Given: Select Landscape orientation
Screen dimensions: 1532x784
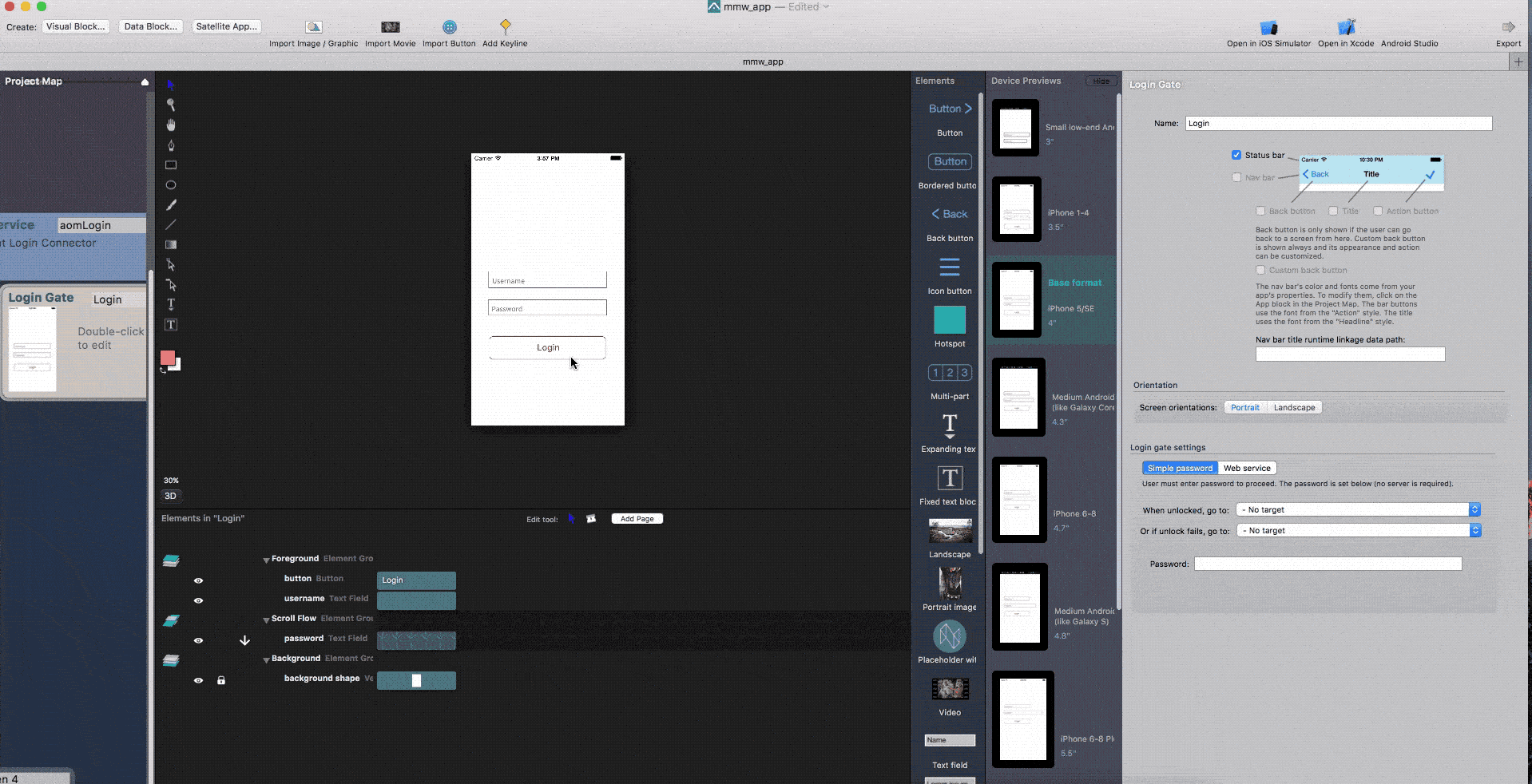Looking at the screenshot, I should click(1294, 407).
